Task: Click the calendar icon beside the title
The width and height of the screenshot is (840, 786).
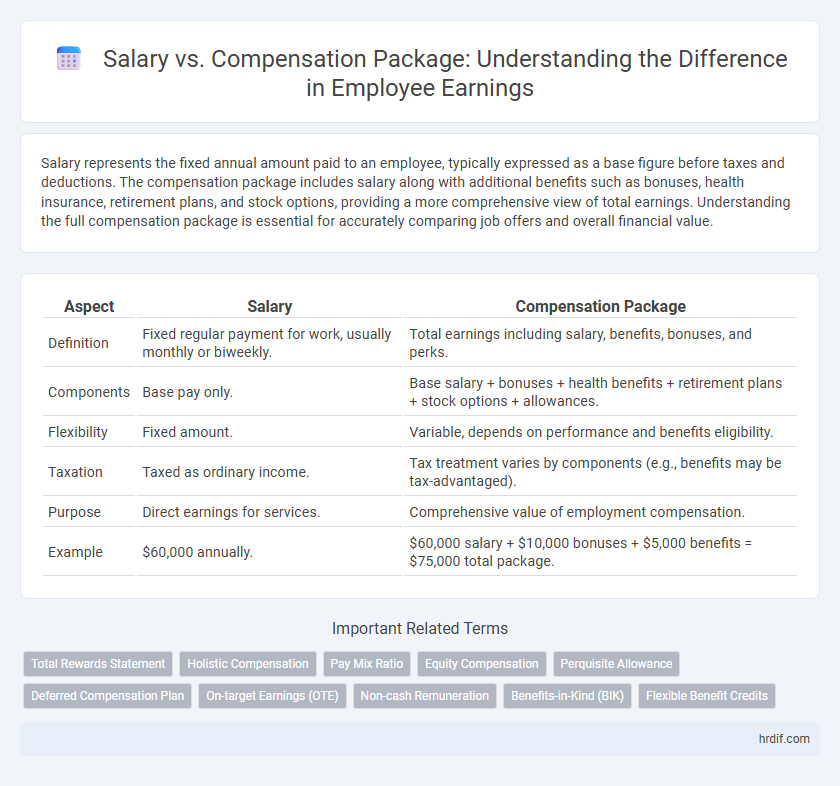Action: pos(69,58)
